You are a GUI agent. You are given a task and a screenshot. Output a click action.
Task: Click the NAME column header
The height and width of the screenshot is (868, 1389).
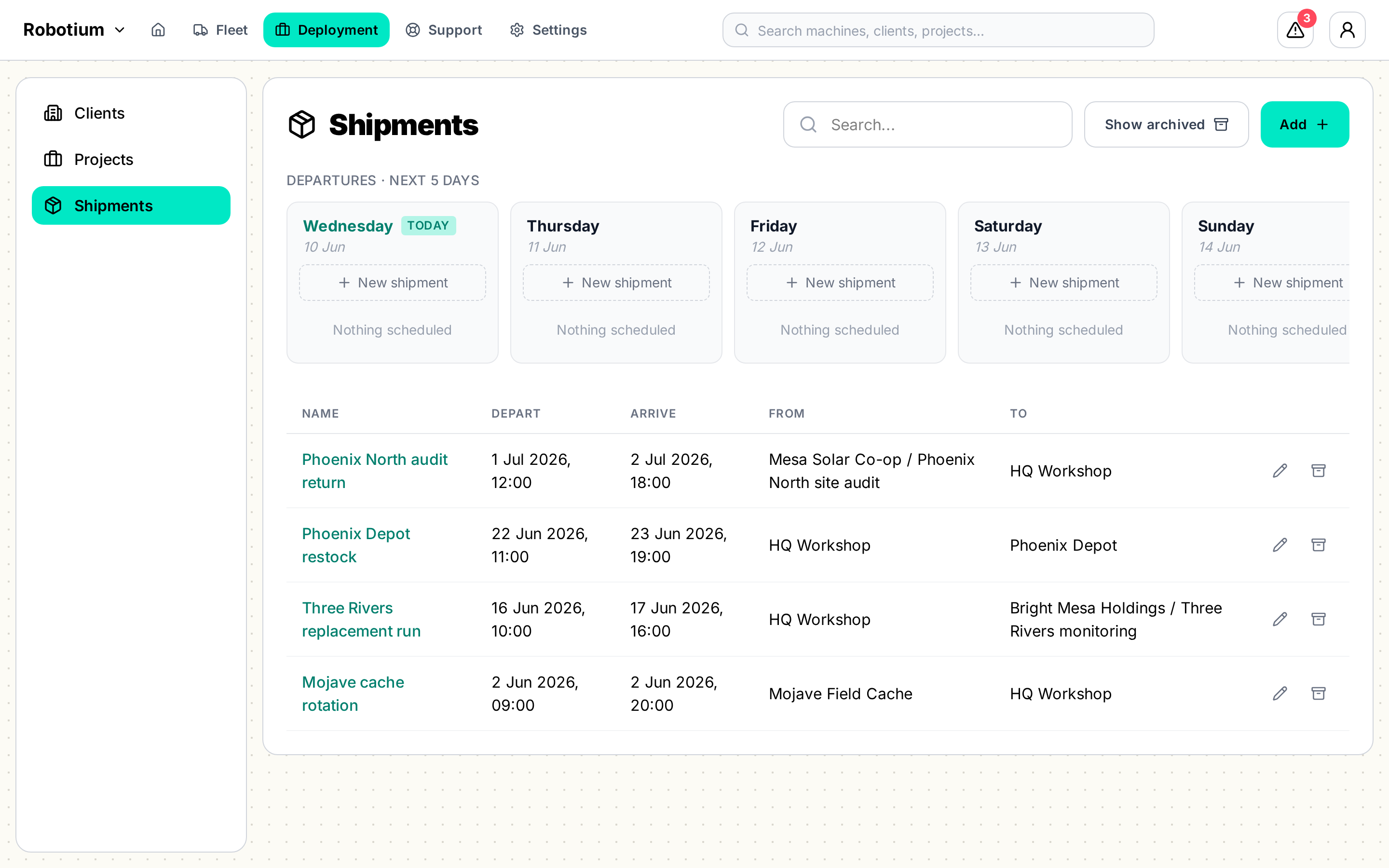(x=320, y=413)
